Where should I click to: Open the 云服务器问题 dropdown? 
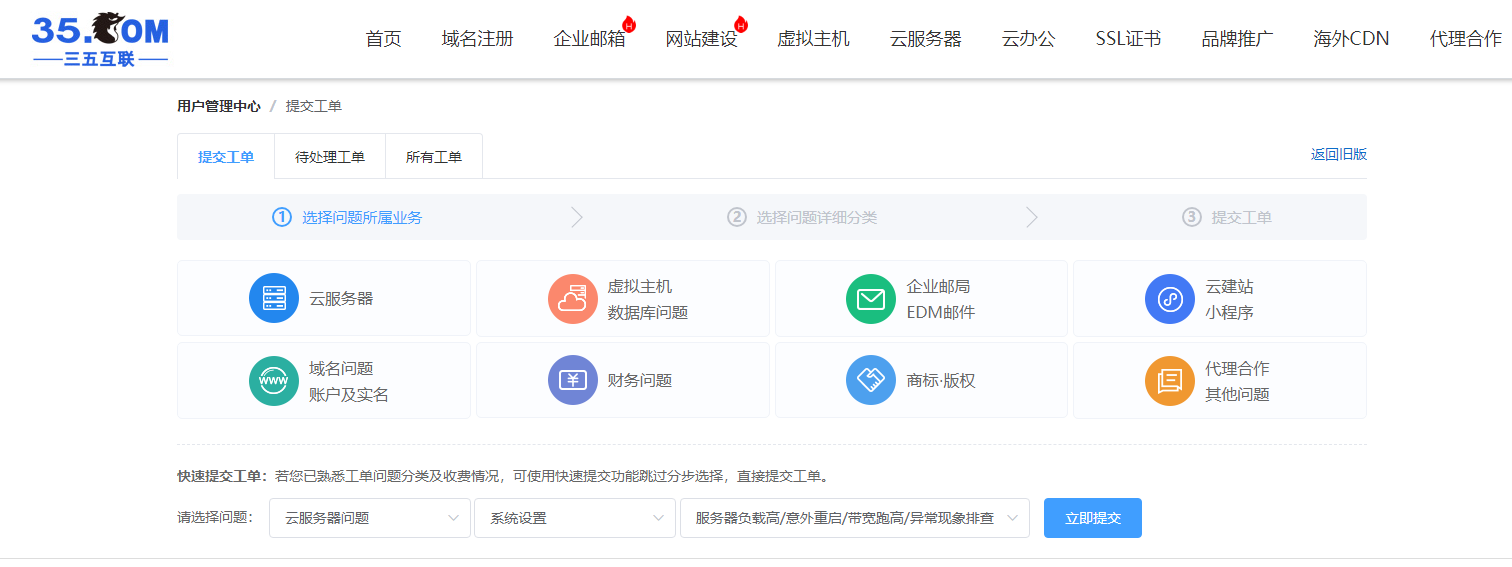pos(369,518)
